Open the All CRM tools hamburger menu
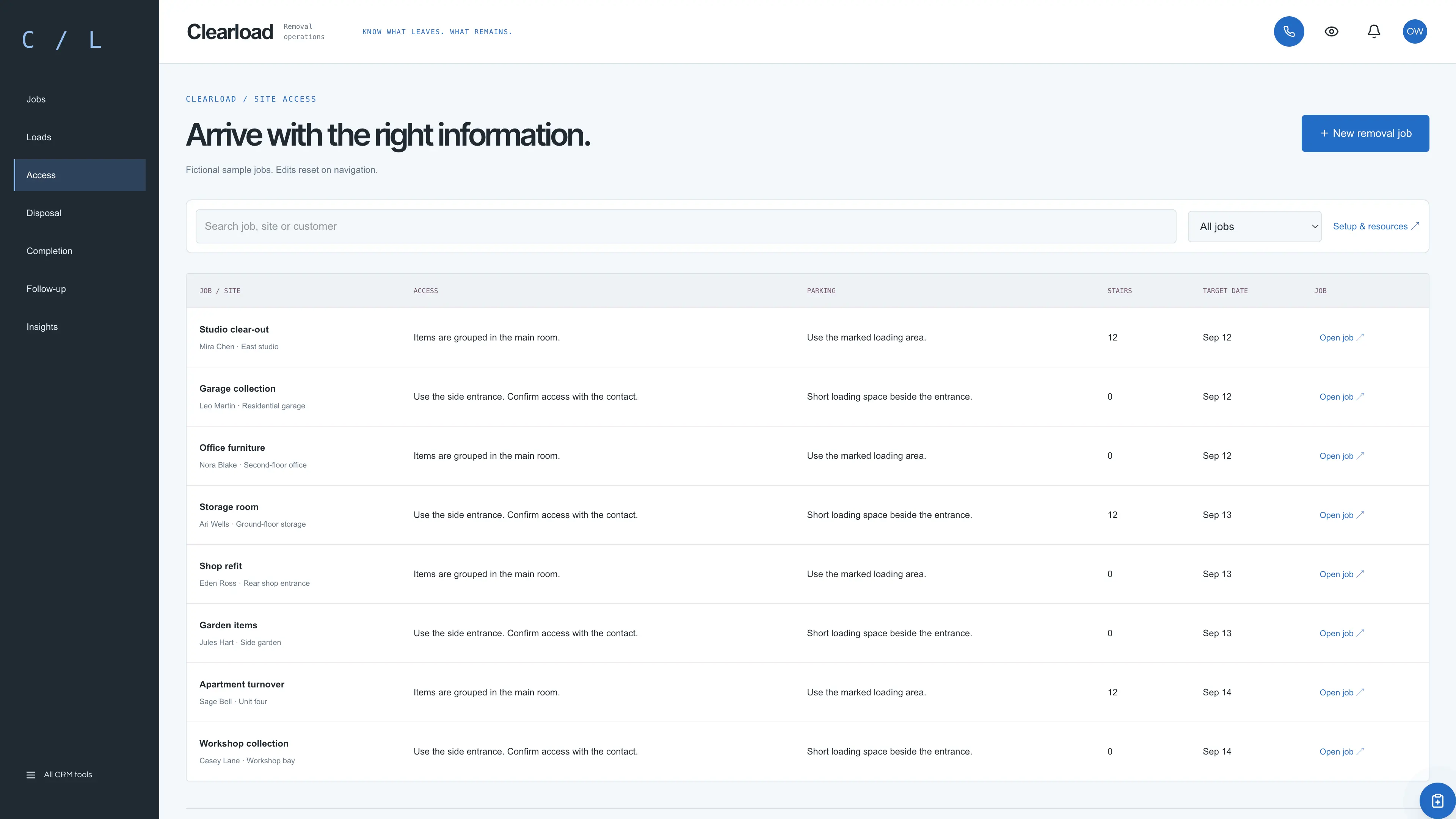Viewport: 1456px width, 819px height. coord(60,774)
